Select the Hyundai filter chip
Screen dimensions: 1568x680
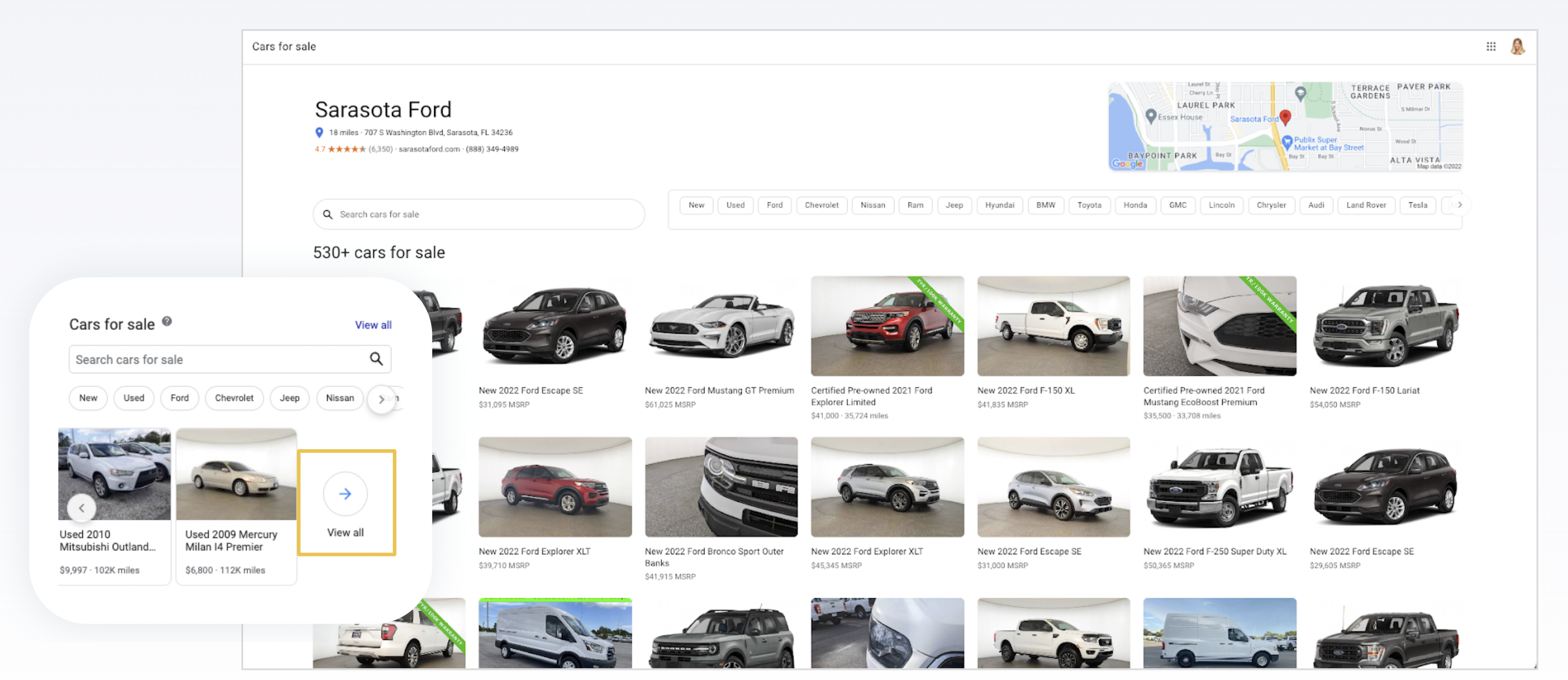point(999,206)
